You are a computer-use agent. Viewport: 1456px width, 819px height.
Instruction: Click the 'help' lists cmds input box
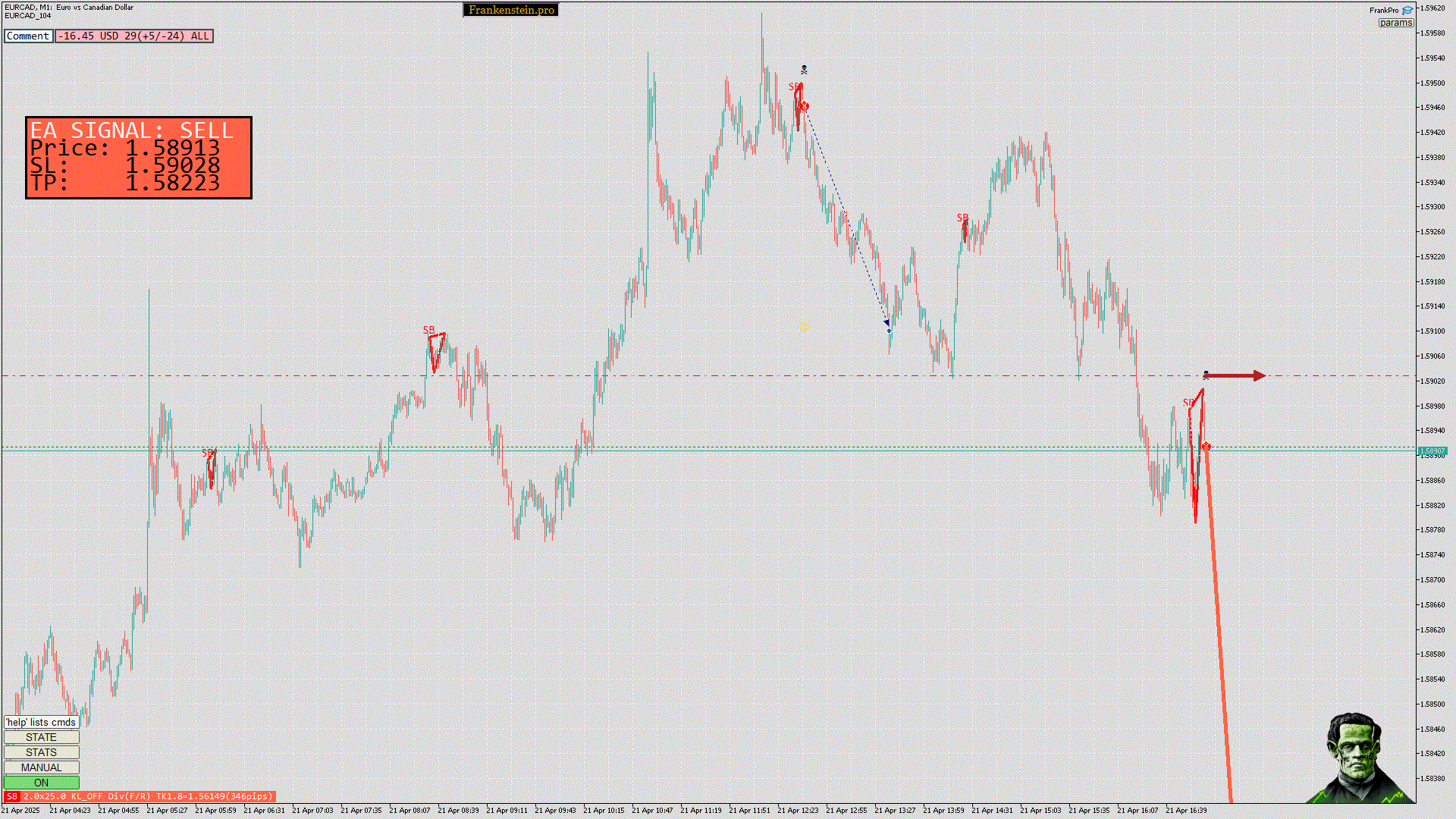click(41, 722)
